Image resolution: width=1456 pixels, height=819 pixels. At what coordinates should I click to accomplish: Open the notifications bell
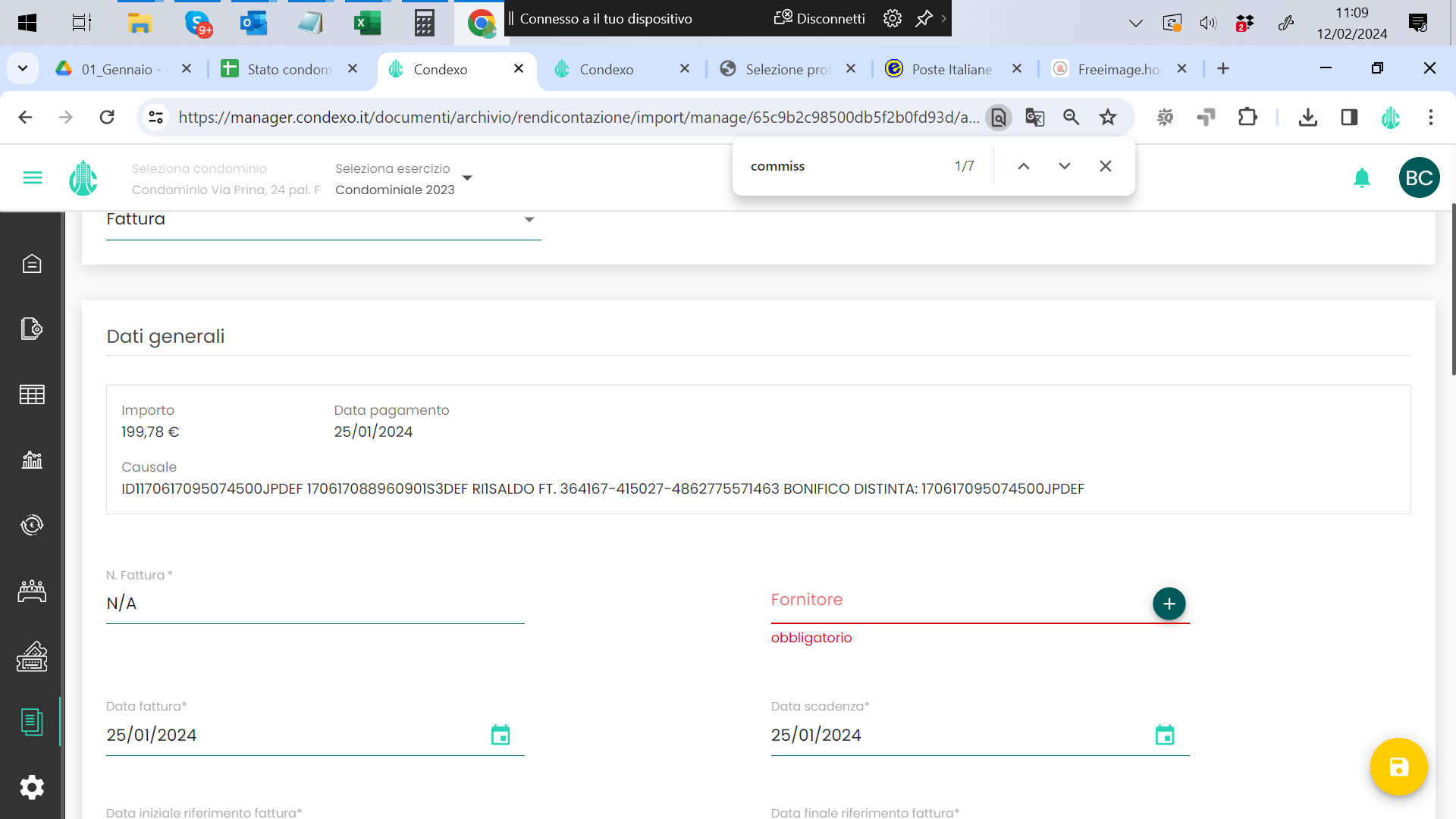(x=1362, y=177)
